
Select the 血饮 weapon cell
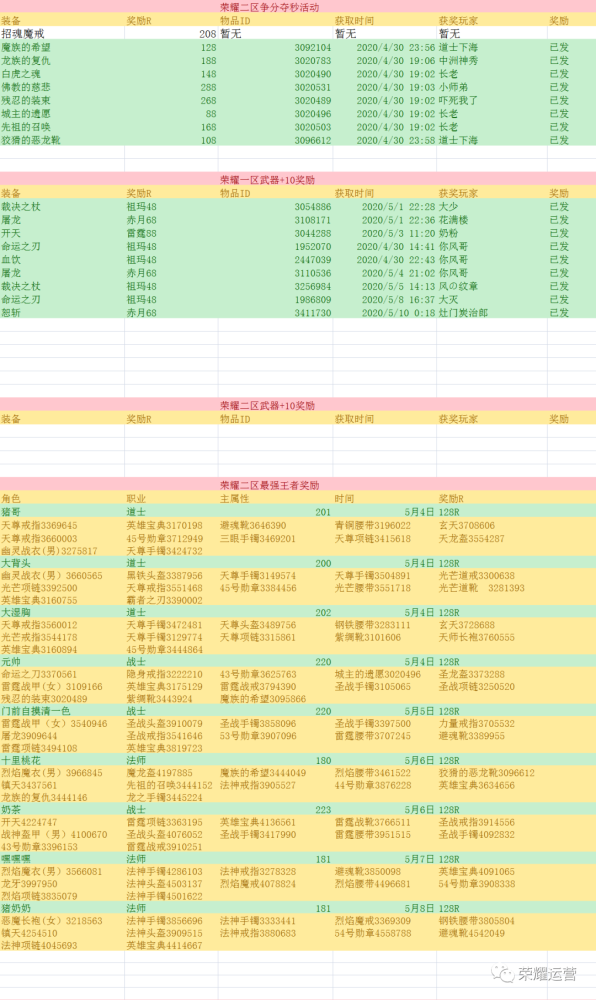point(11,260)
